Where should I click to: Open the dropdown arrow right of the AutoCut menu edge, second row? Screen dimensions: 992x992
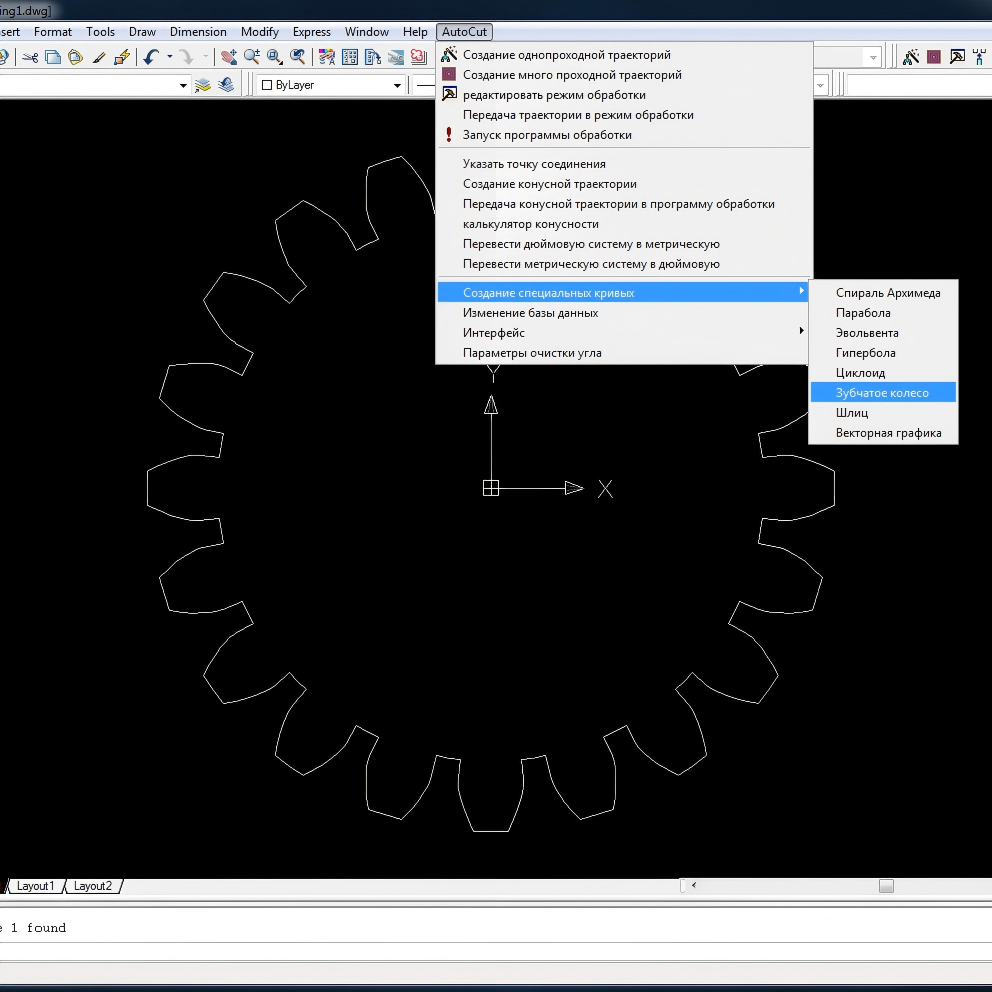point(821,85)
